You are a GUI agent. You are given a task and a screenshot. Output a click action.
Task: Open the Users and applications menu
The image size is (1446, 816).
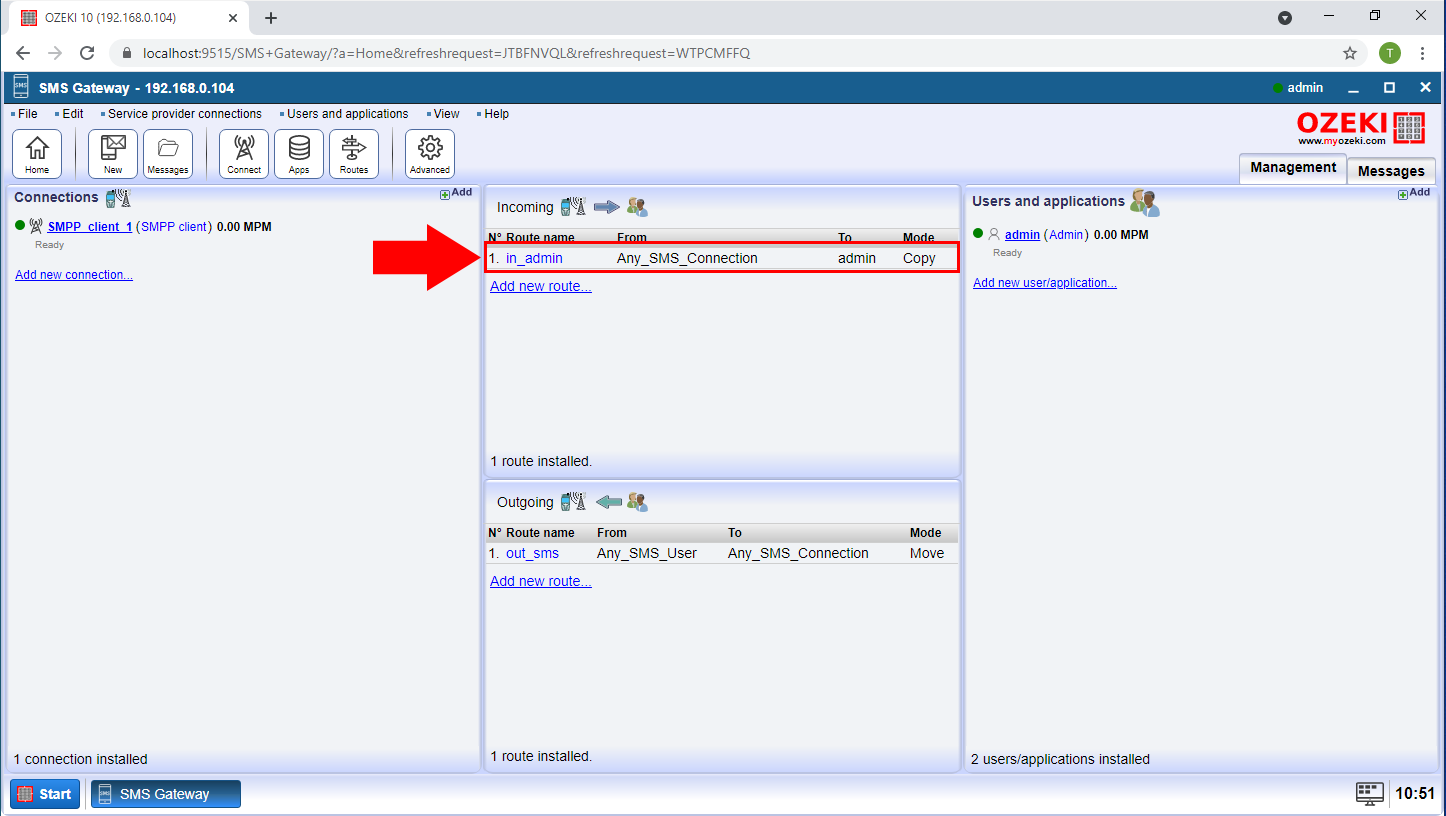[347, 114]
